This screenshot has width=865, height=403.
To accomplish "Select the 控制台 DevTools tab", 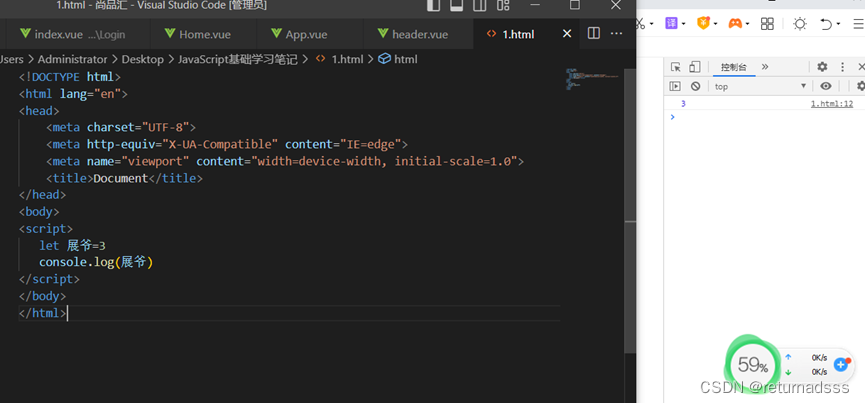I will 734,67.
